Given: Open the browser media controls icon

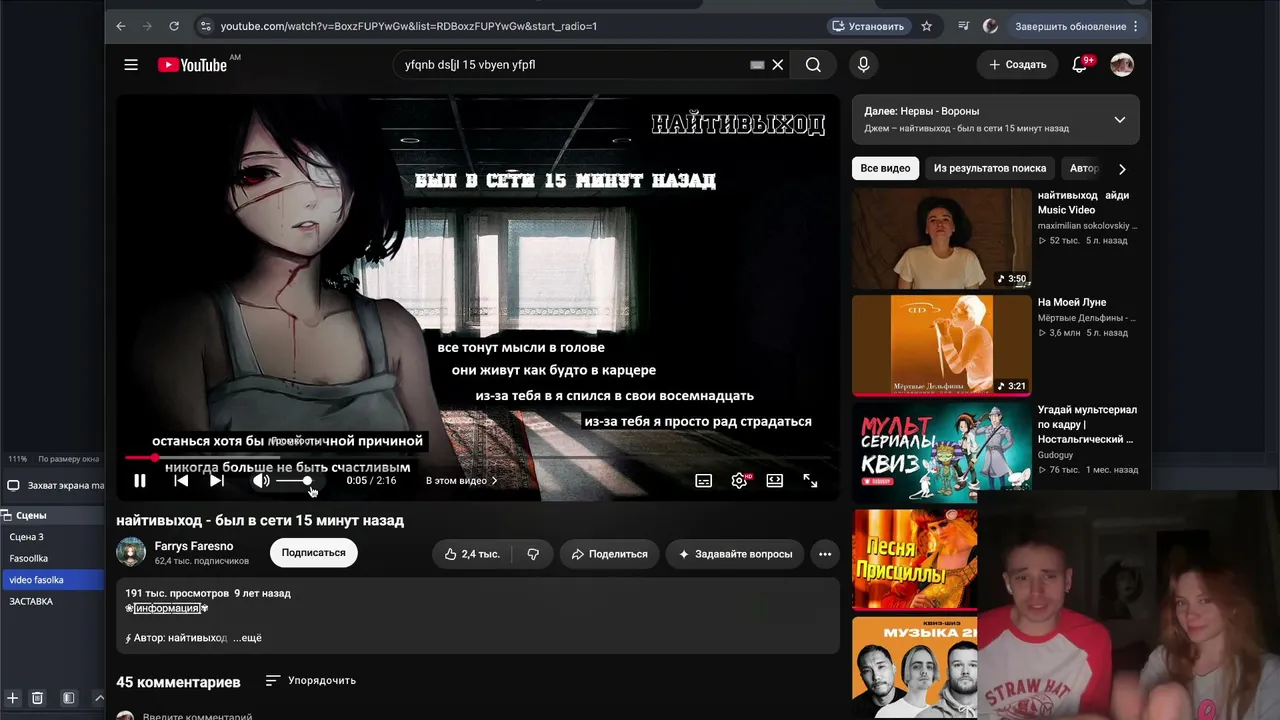Looking at the screenshot, I should [x=963, y=26].
